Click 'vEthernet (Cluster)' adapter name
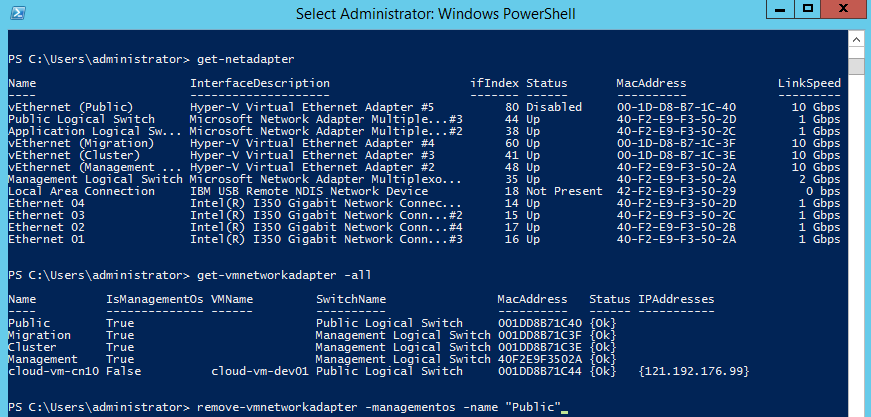The width and height of the screenshot is (871, 417). pyautogui.click(x=74, y=155)
